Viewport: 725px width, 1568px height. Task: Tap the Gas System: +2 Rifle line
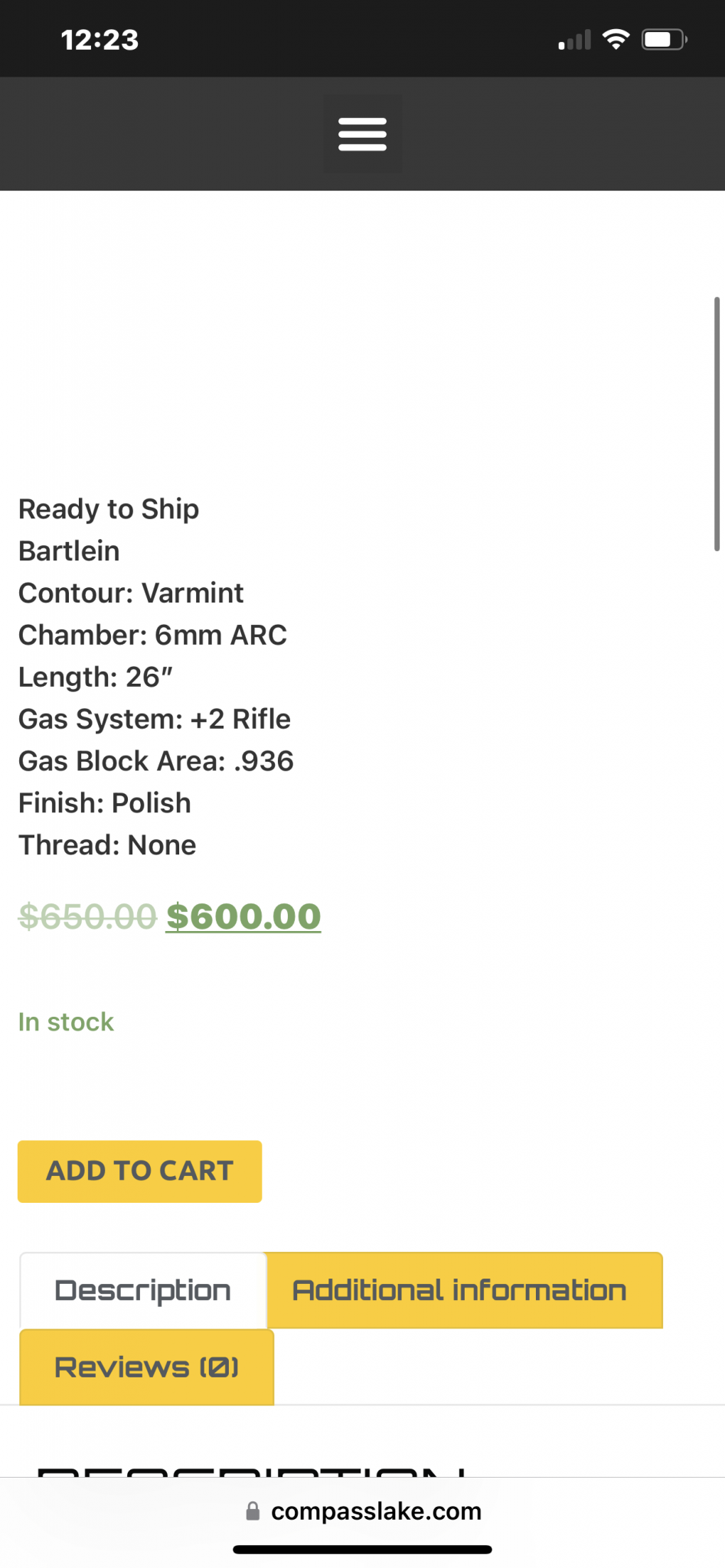tap(155, 719)
